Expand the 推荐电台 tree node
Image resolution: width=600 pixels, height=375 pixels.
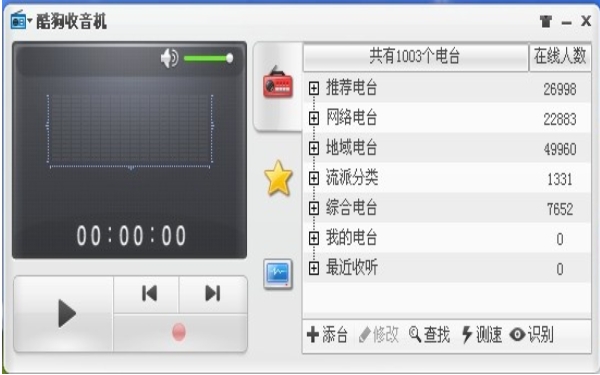pos(314,88)
